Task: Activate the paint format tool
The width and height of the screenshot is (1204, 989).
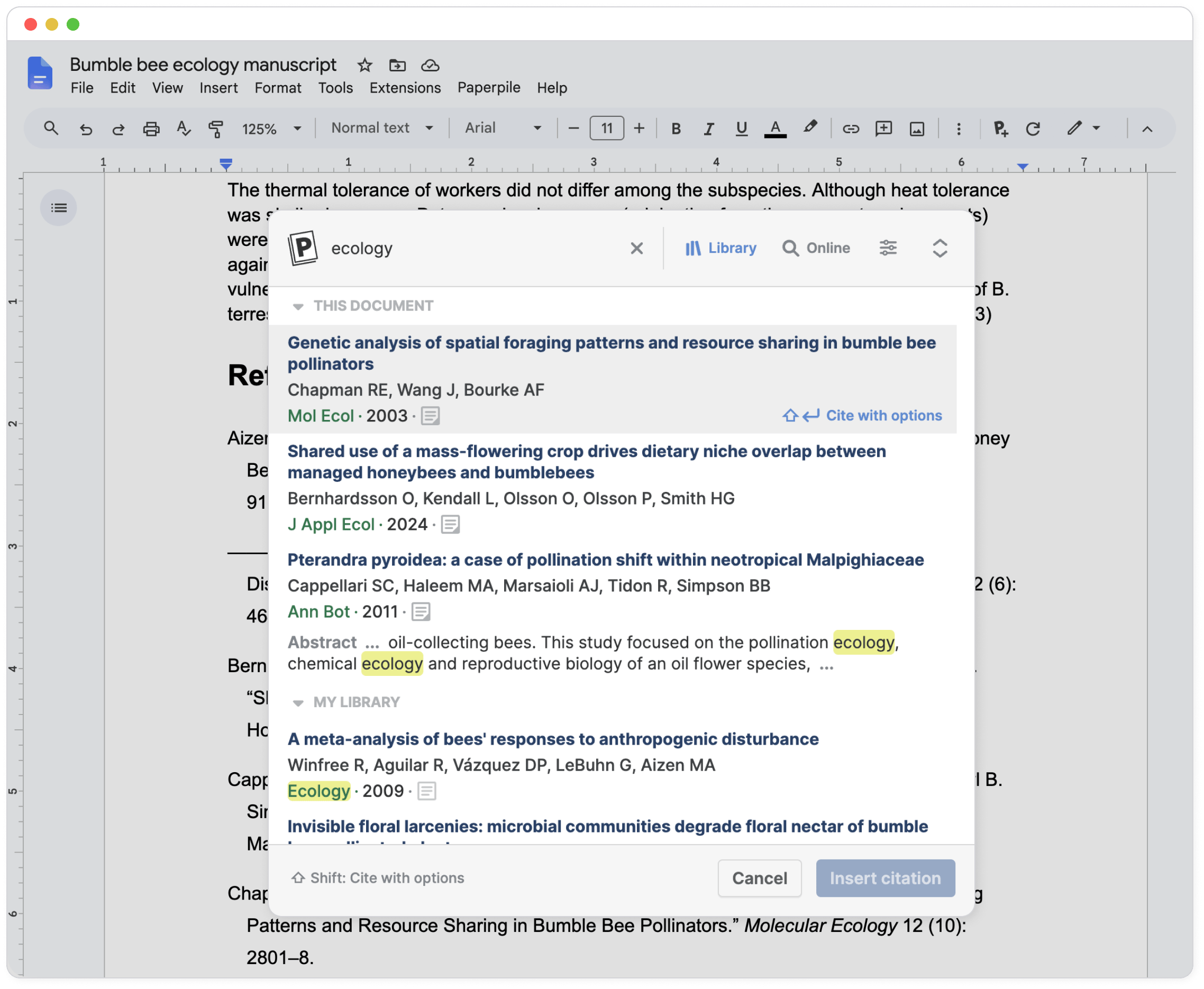Action: (216, 129)
